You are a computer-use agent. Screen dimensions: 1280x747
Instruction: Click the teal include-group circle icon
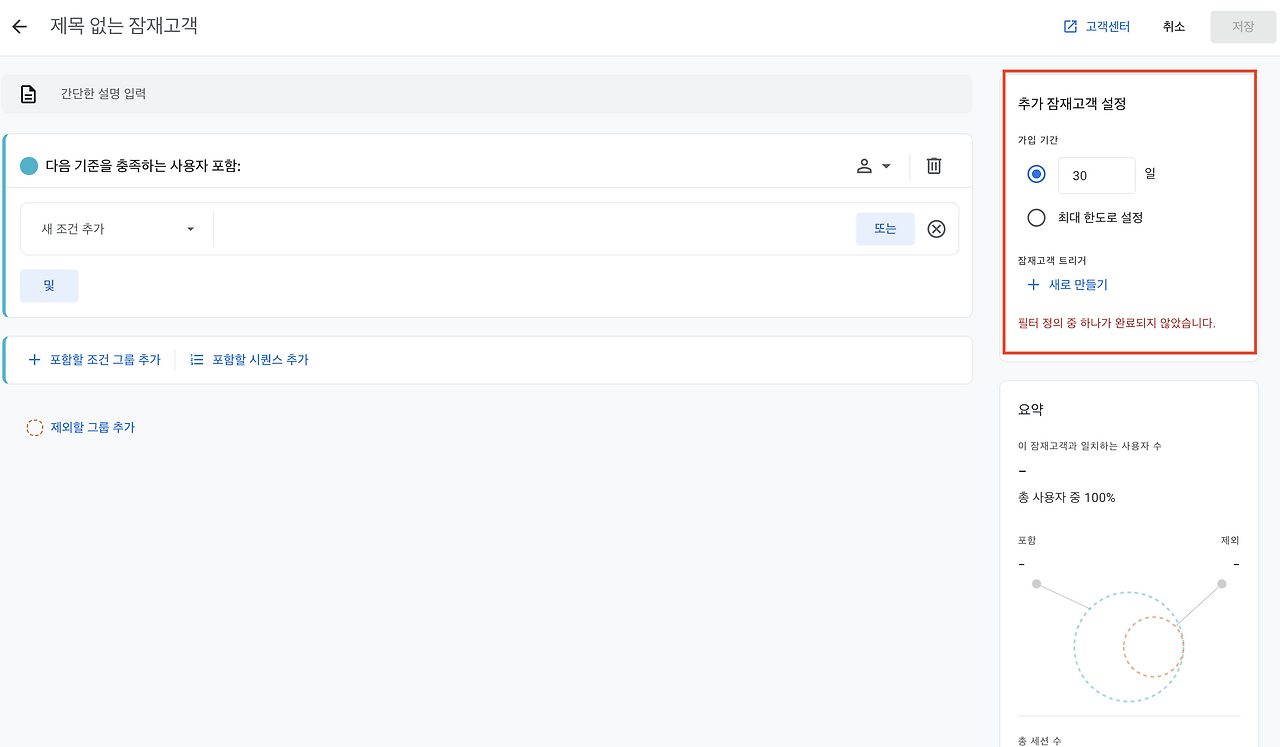(x=29, y=166)
